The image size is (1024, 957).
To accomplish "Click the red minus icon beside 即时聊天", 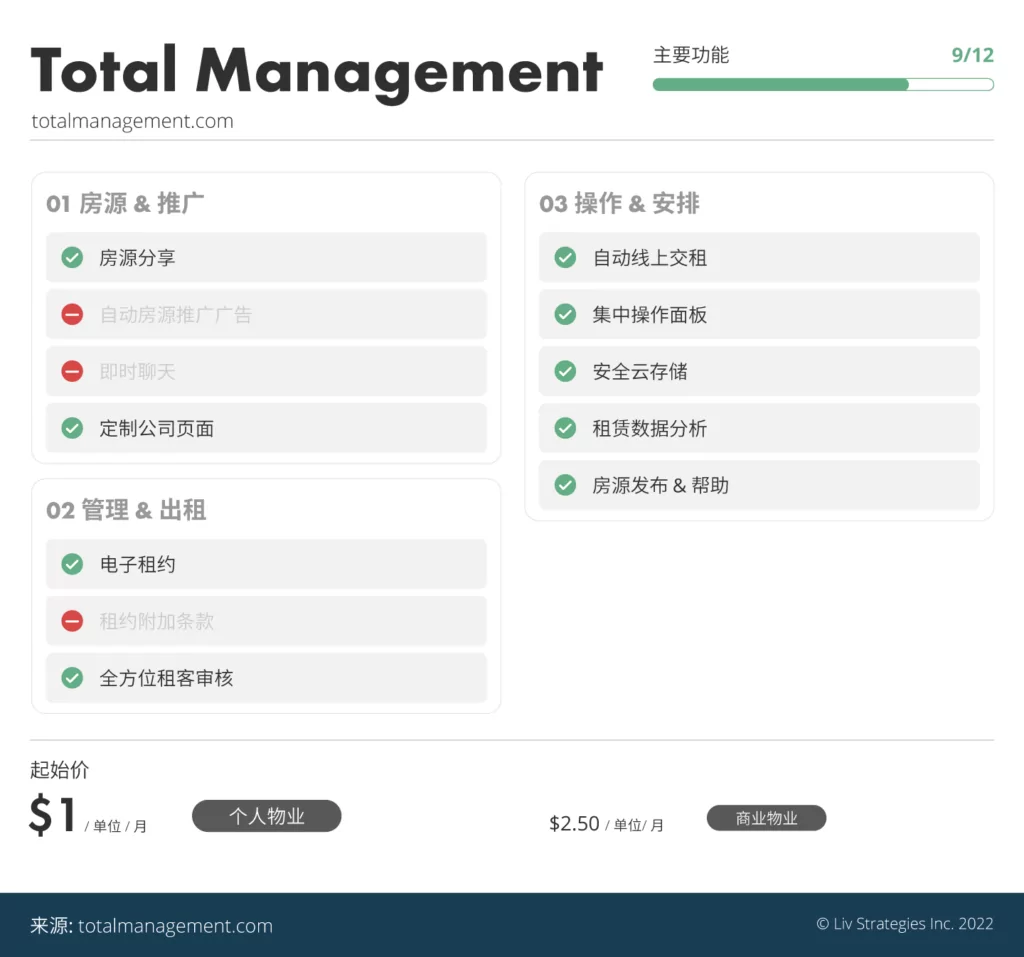I will click(72, 372).
